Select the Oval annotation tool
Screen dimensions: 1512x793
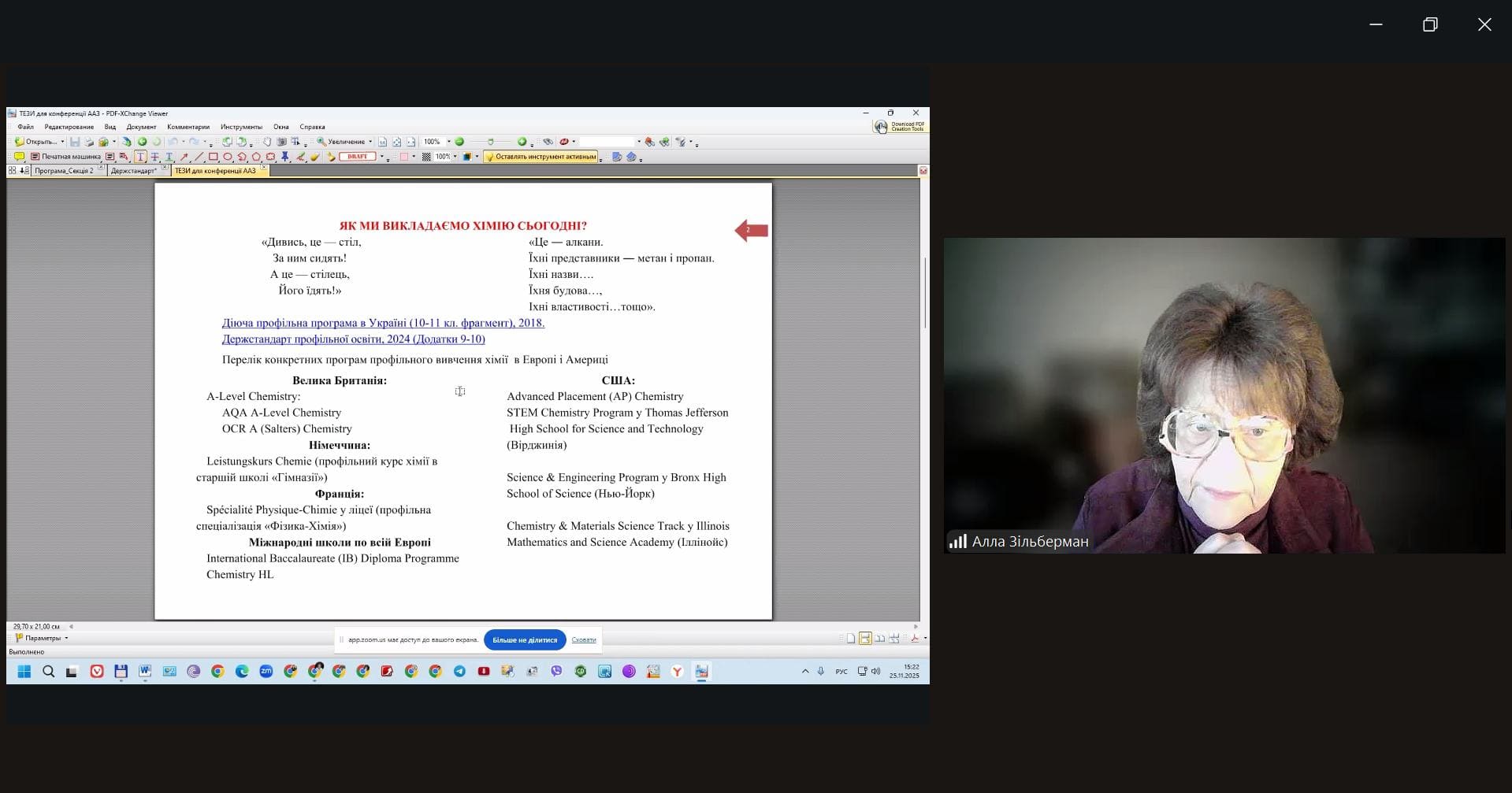[228, 157]
